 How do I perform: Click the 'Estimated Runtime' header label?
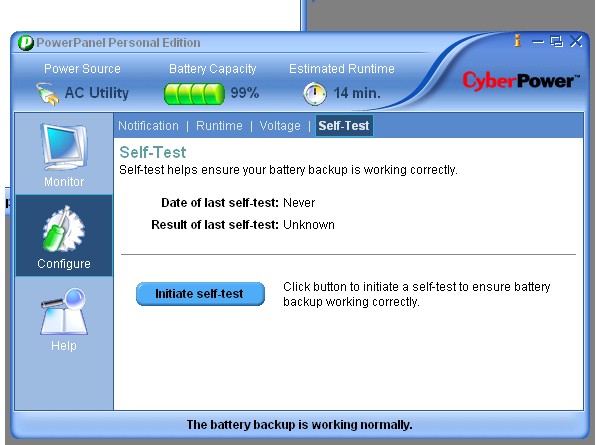342,69
